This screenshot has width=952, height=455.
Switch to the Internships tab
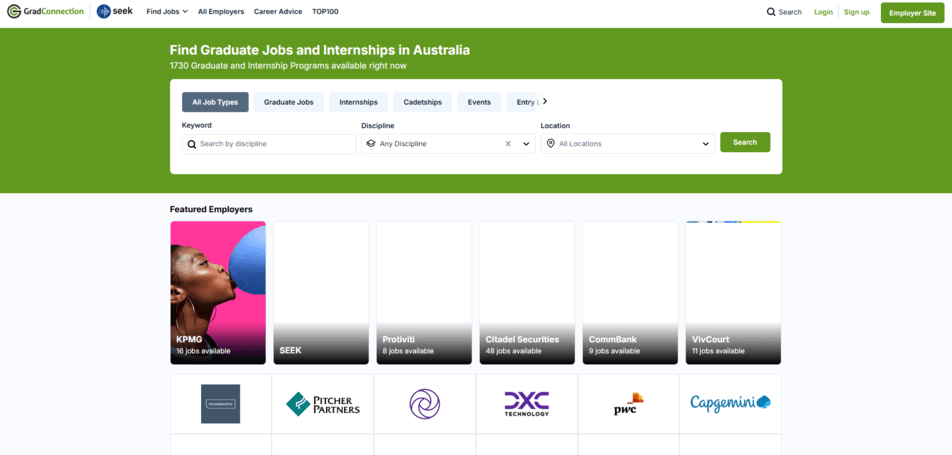pyautogui.click(x=358, y=102)
